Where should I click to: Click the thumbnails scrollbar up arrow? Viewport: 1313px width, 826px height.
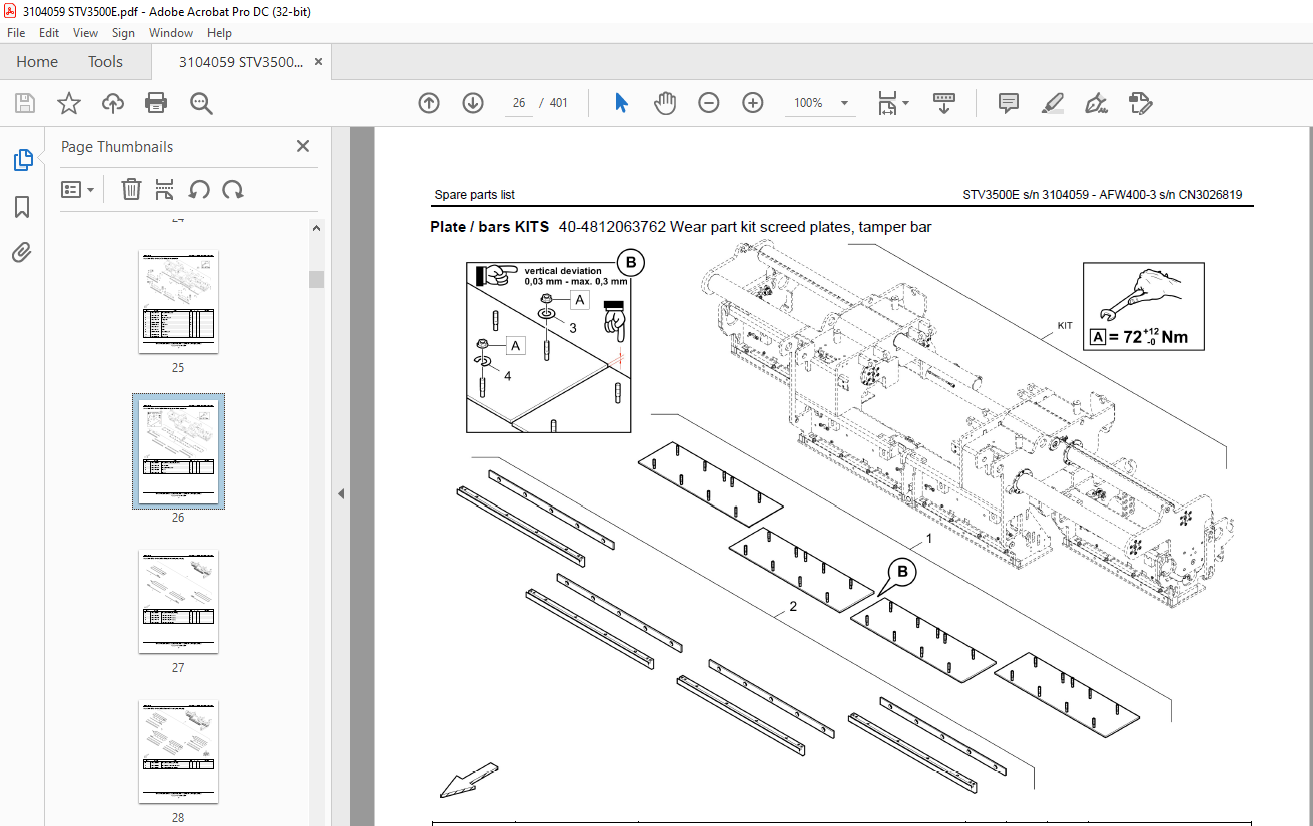coord(316,228)
